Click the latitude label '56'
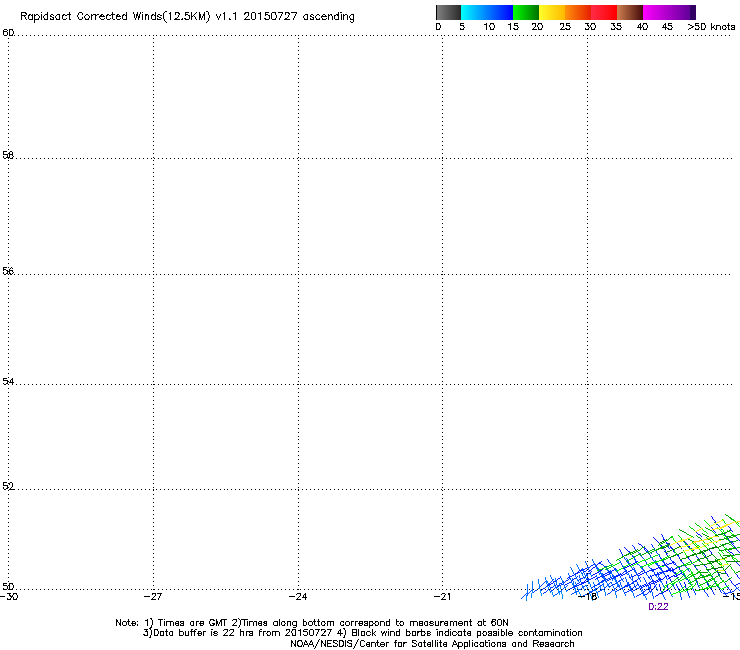This screenshot has height=650, width=740. pos(8,271)
